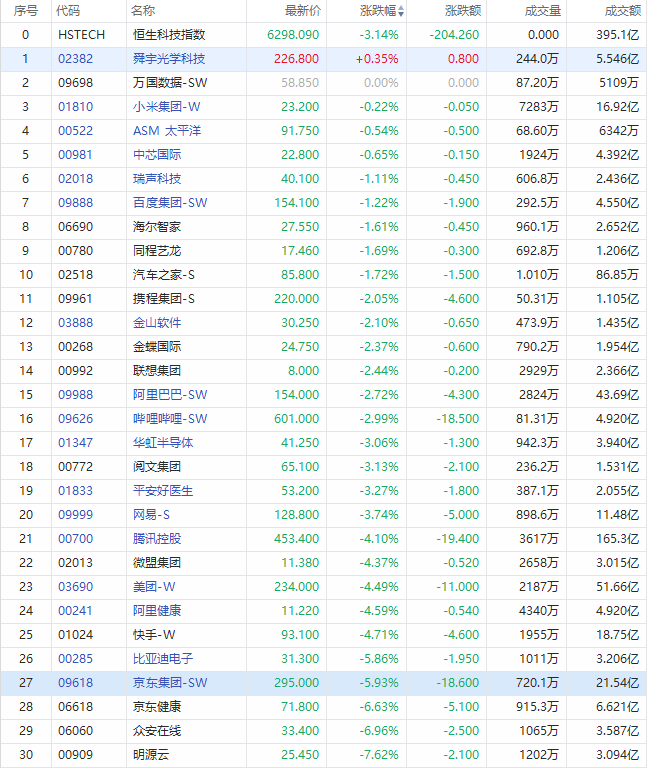Open the ASM 太平洋 stock link
Image resolution: width=647 pixels, height=768 pixels.
click(167, 131)
